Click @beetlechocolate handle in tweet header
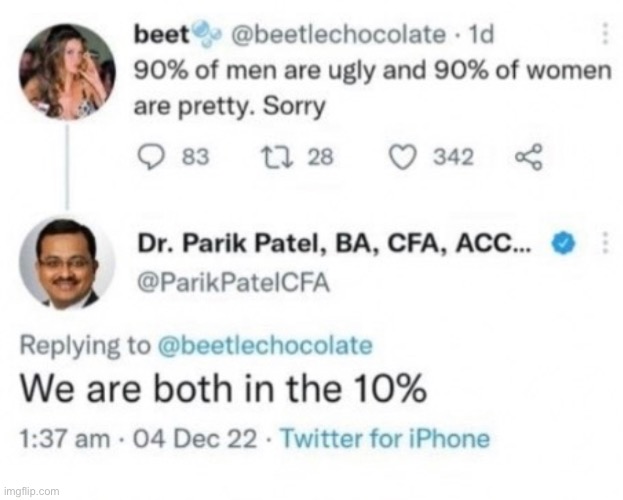 click(338, 35)
